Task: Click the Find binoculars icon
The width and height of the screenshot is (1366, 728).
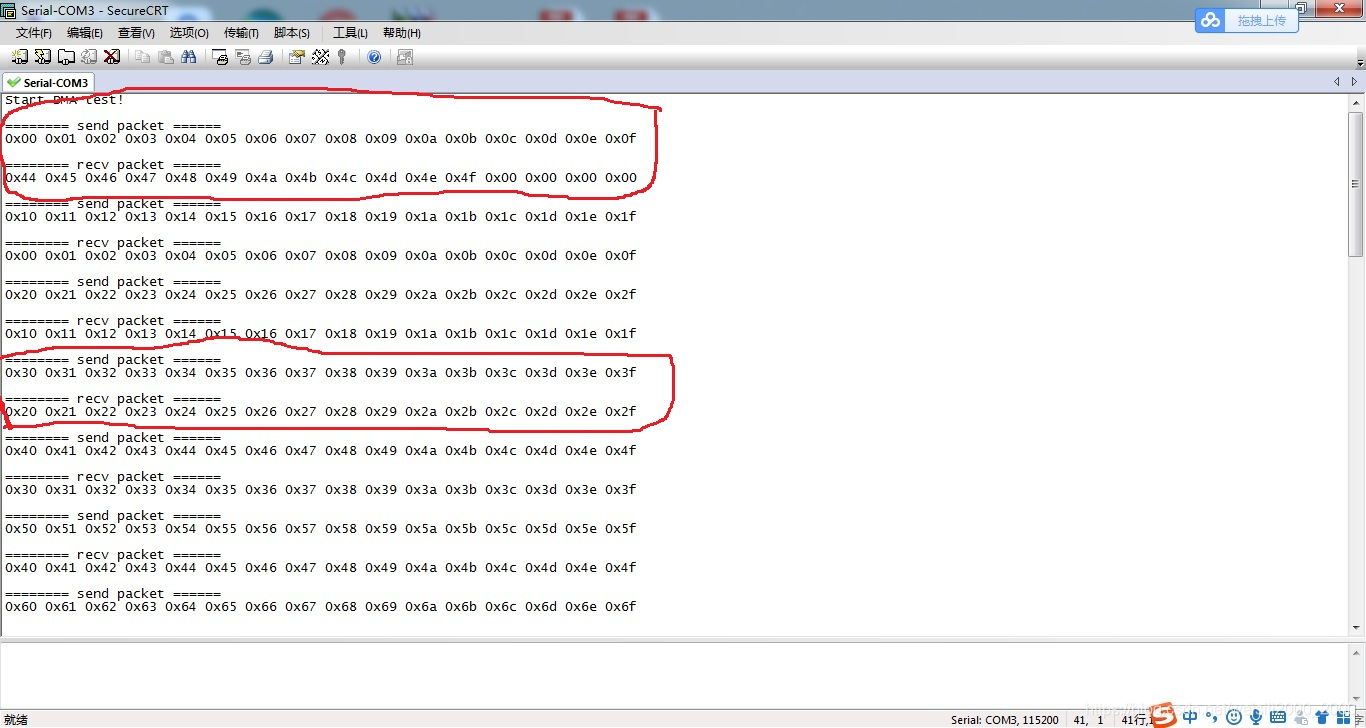Action: 189,57
